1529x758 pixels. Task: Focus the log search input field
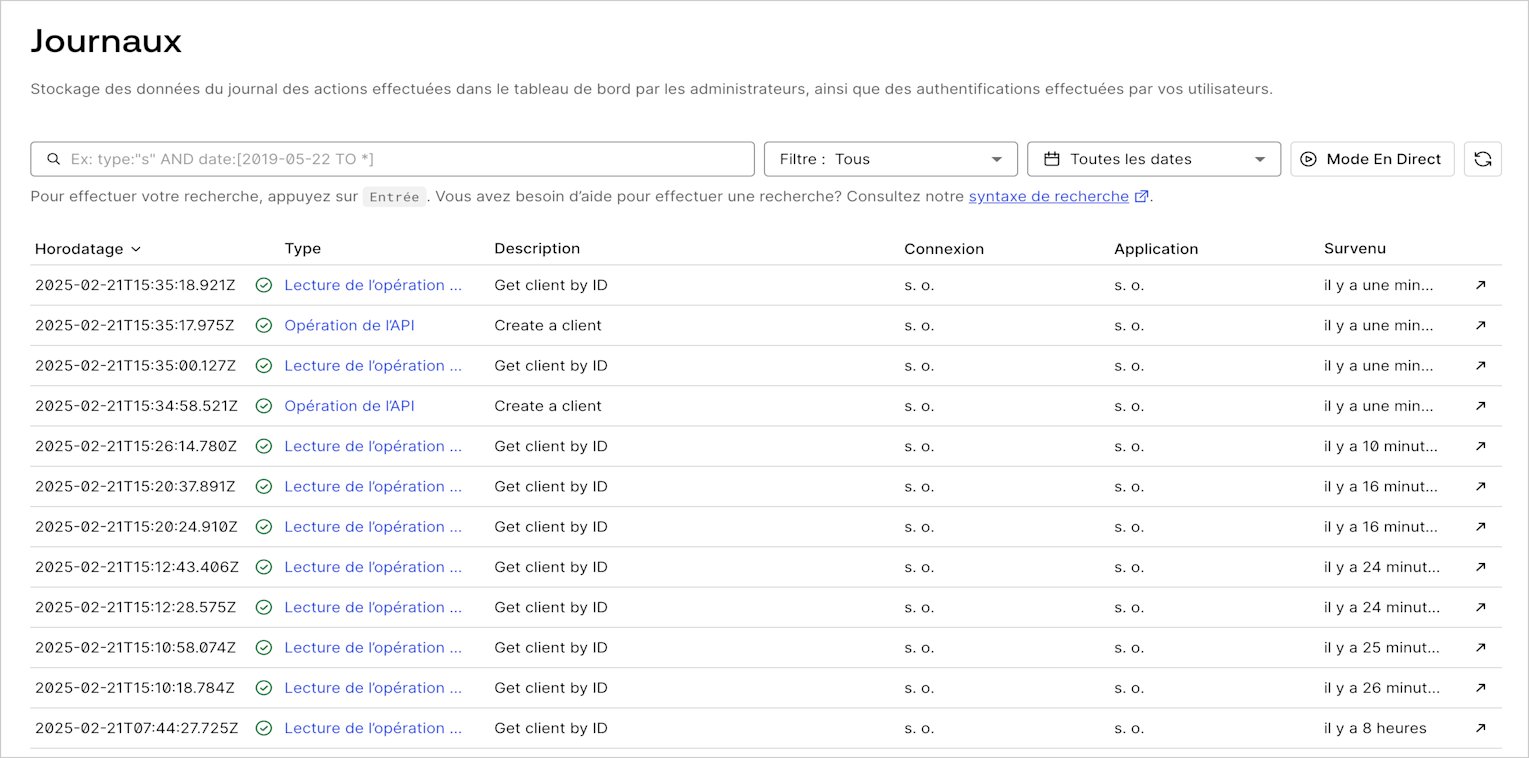click(393, 159)
